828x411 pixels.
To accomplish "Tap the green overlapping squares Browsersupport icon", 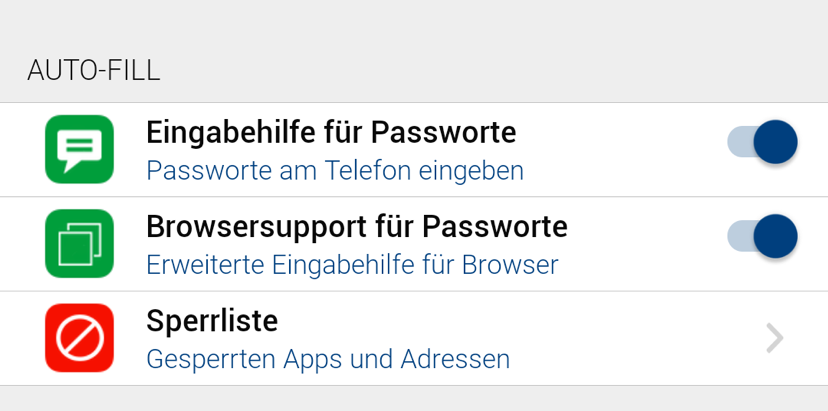I will coord(80,244).
